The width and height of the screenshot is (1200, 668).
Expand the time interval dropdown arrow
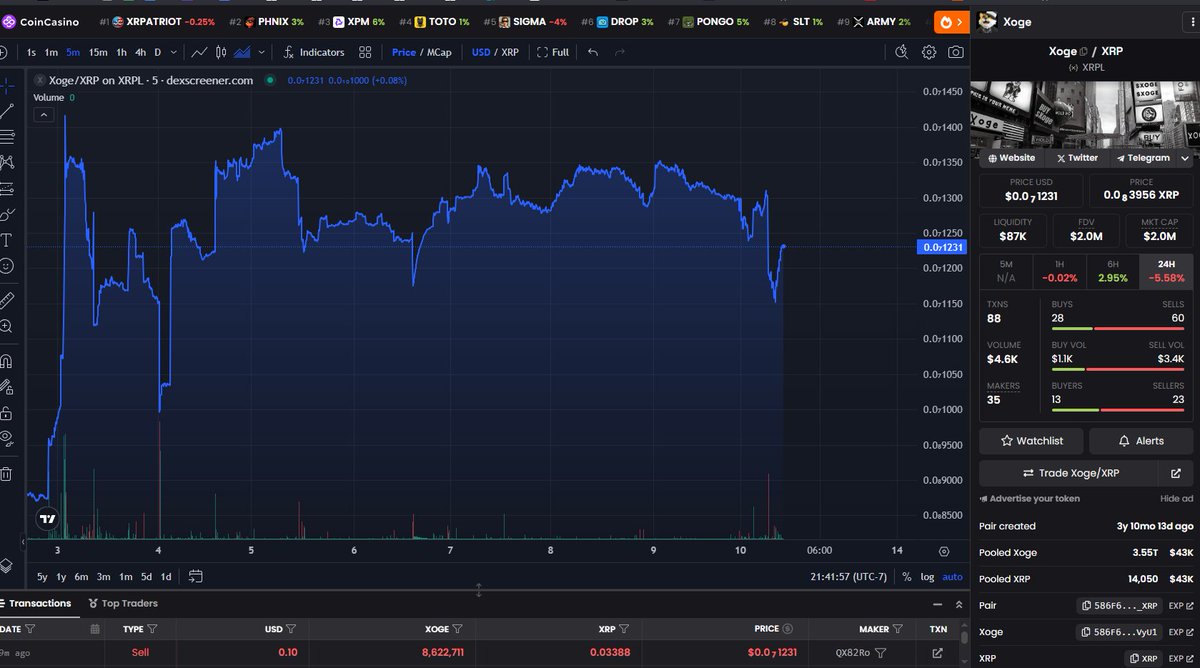tap(174, 52)
